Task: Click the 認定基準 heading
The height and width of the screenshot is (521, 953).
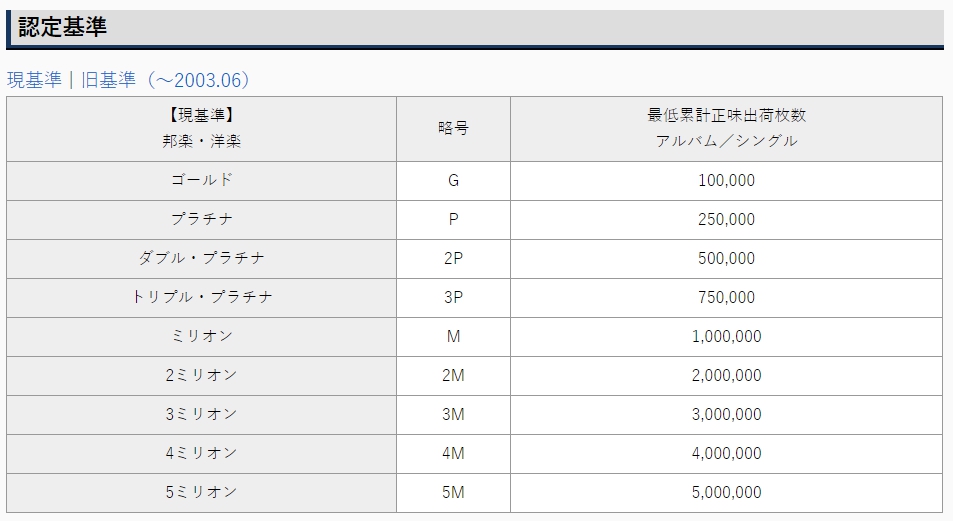Action: coord(63,27)
